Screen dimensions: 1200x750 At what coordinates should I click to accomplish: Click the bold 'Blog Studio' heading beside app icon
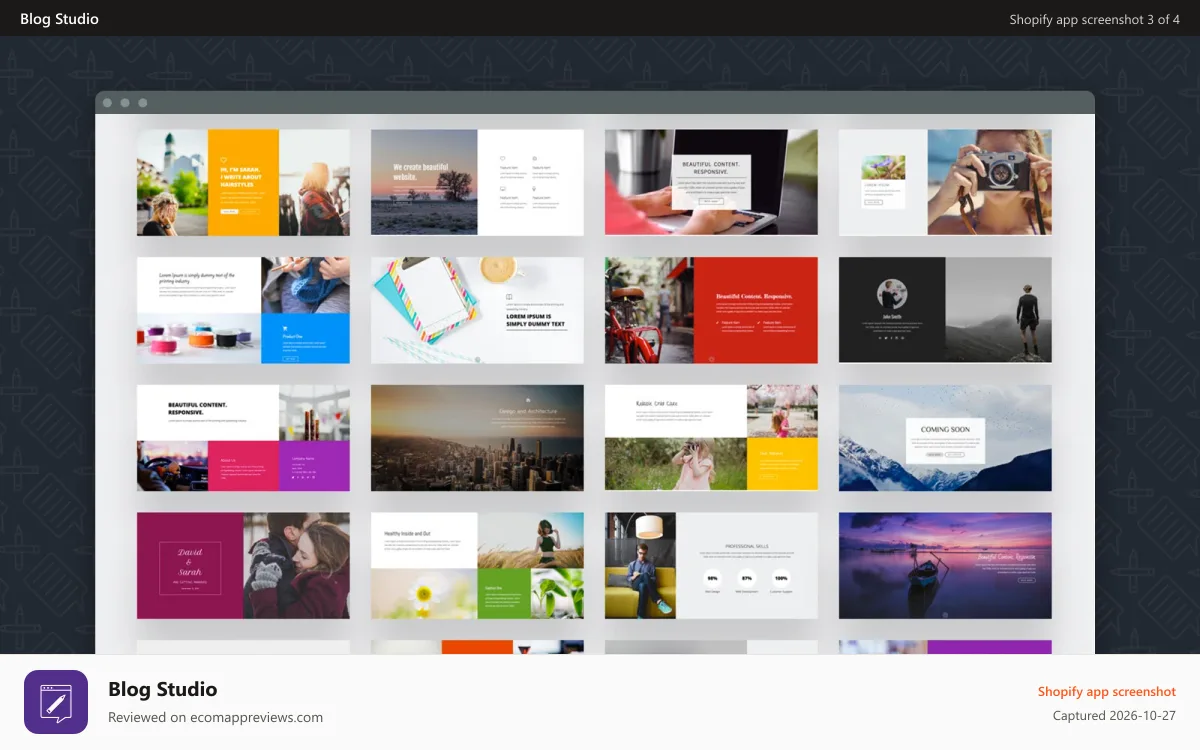[162, 689]
